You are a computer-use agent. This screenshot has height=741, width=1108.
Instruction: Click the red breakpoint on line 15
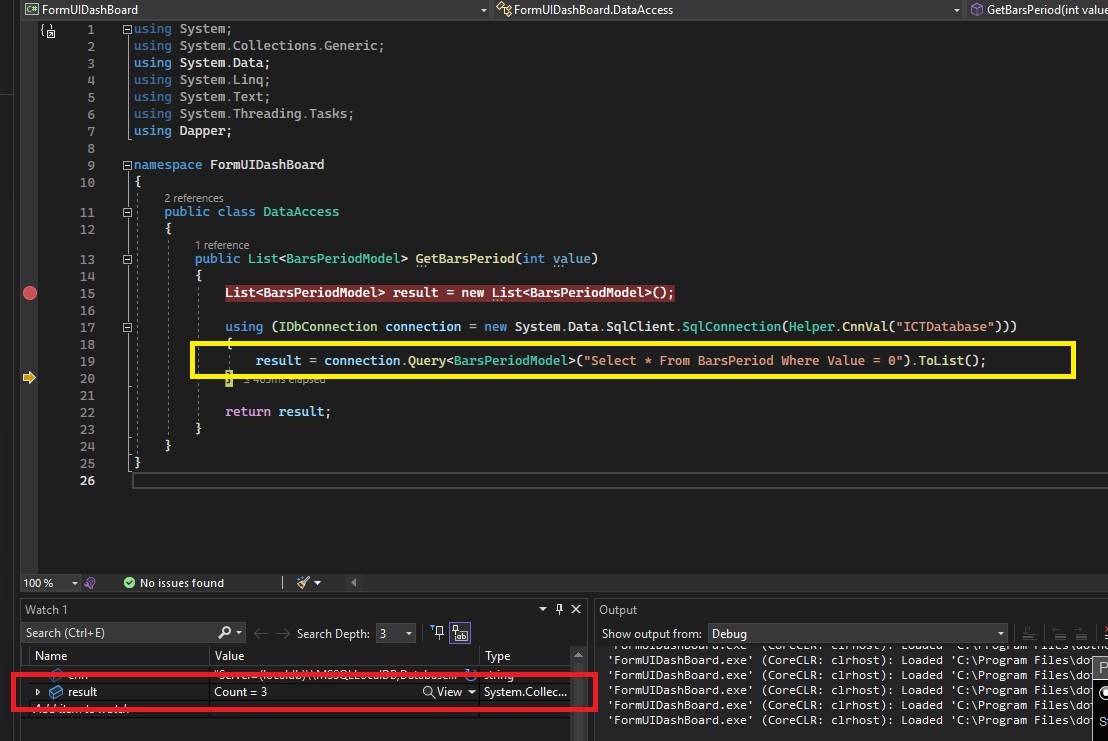(30, 293)
